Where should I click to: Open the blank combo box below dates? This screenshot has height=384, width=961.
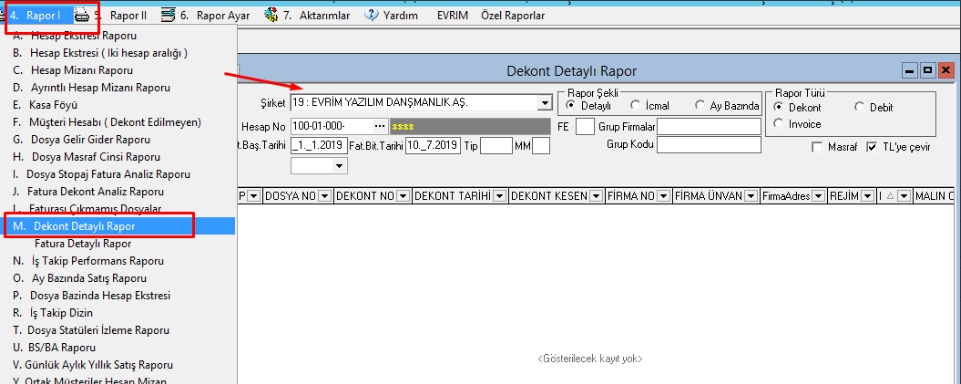(339, 165)
